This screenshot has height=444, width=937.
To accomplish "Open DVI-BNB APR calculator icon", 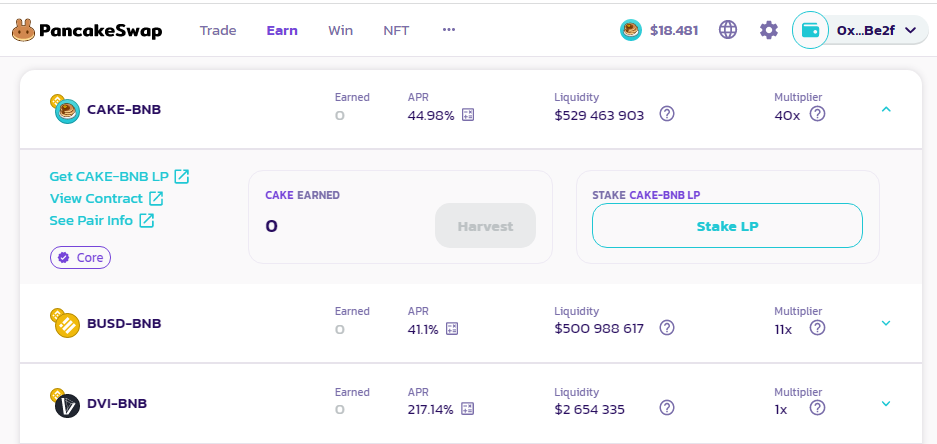I will pos(466,409).
